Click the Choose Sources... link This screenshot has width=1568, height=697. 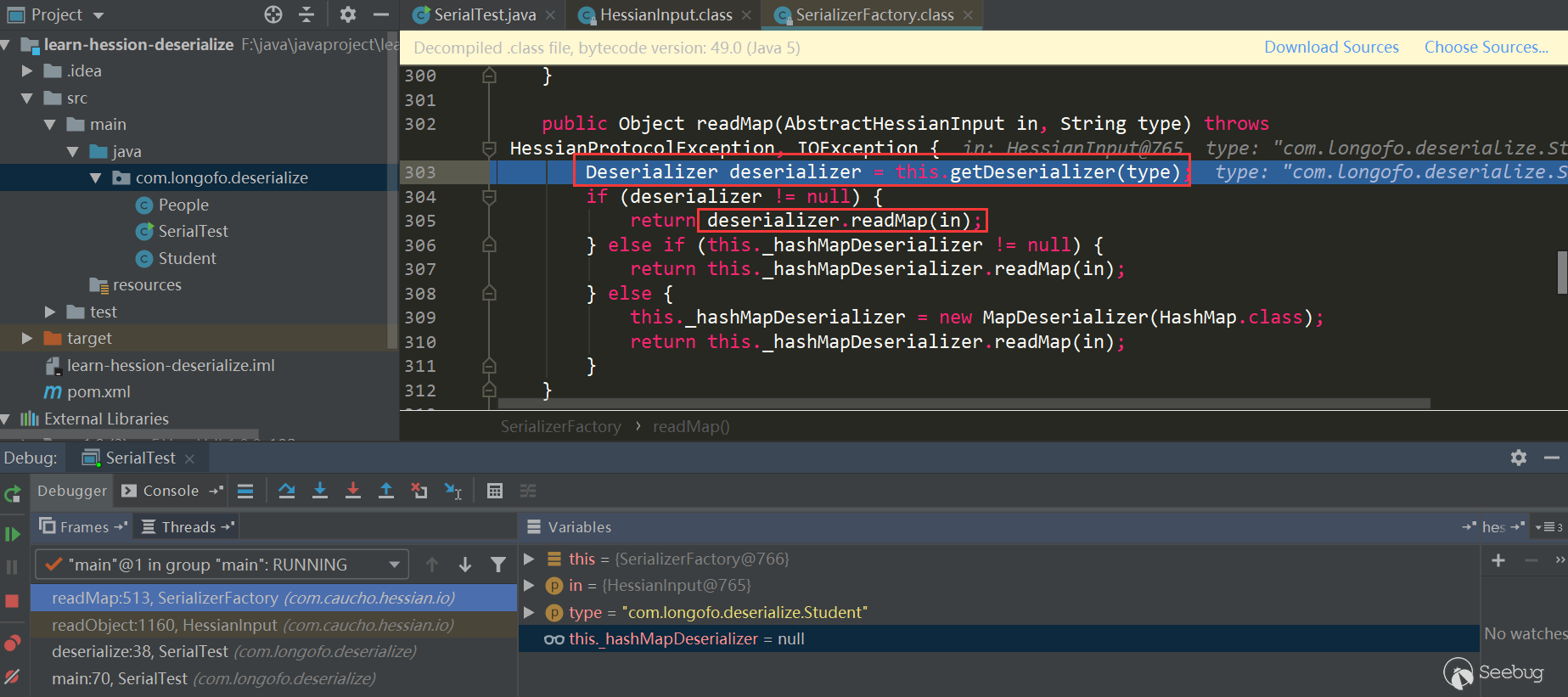pyautogui.click(x=1487, y=48)
